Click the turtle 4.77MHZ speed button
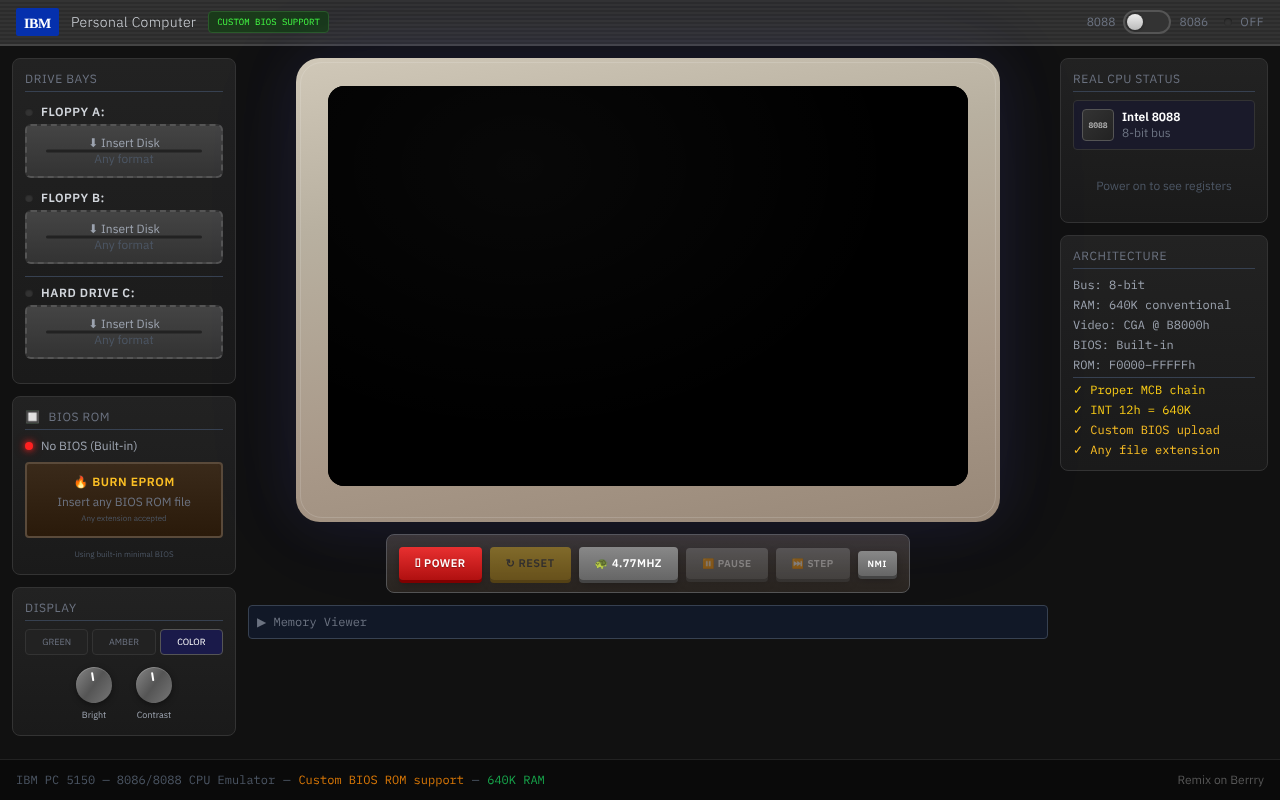The height and width of the screenshot is (800, 1280). tap(628, 564)
